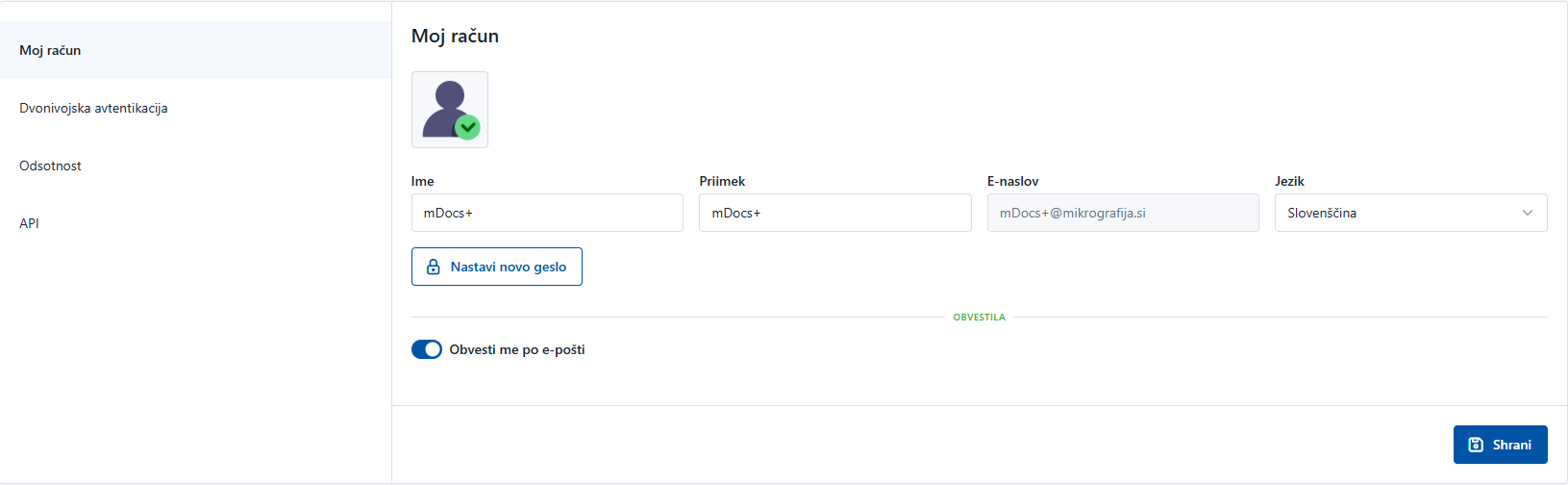Click the floppy disk icon on Shrani
Viewport: 1568px width, 485px height.
(x=1476, y=445)
